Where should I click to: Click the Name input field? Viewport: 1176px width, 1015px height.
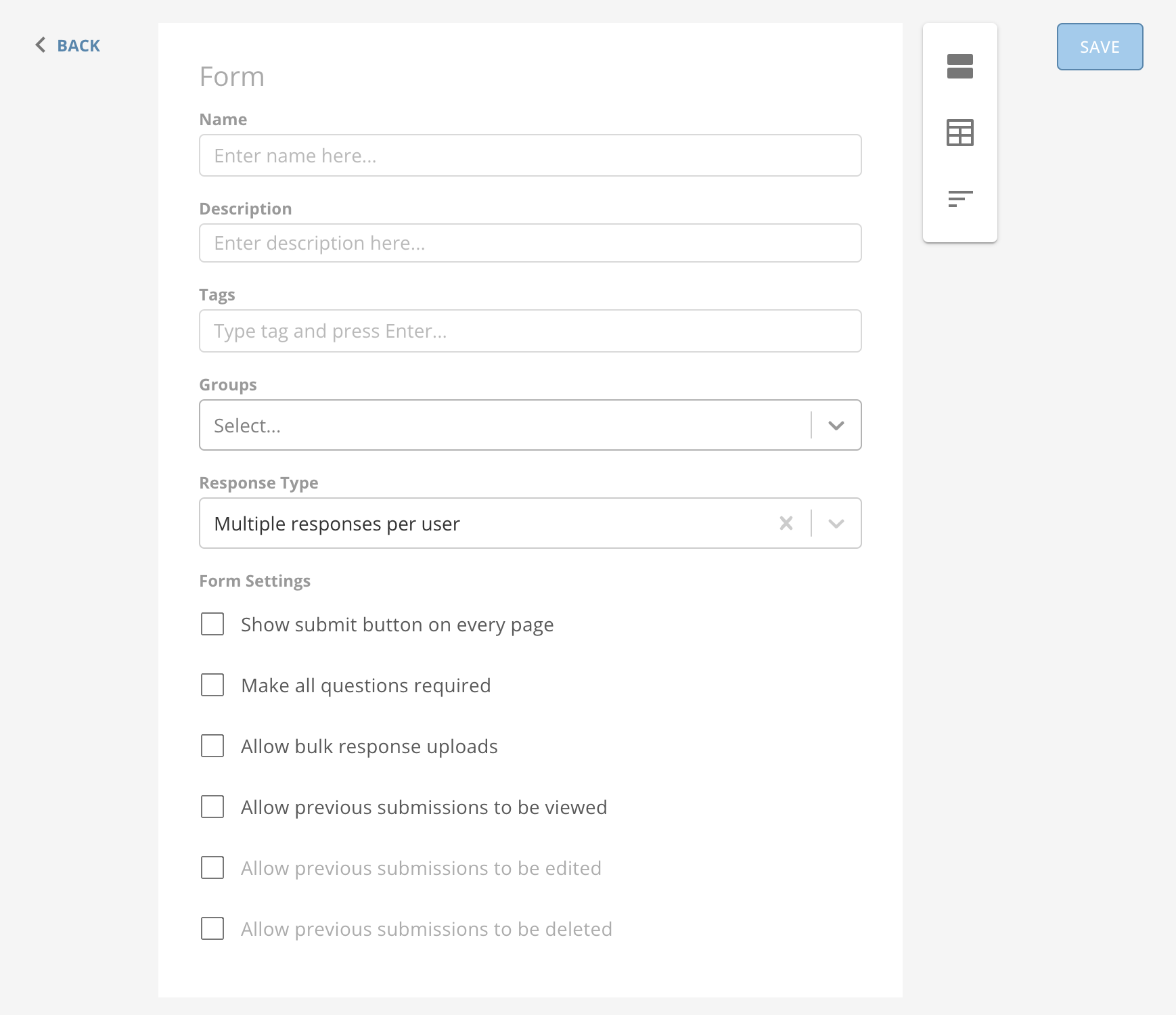click(x=530, y=155)
